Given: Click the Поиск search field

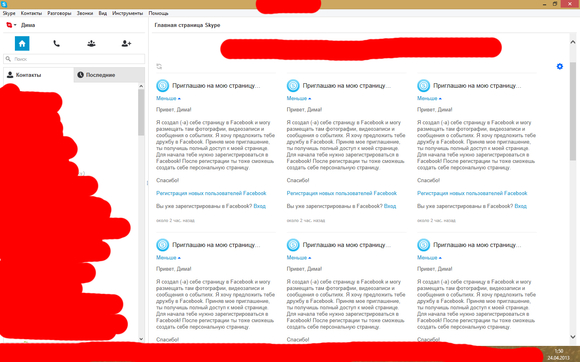Looking at the screenshot, I should point(74,59).
